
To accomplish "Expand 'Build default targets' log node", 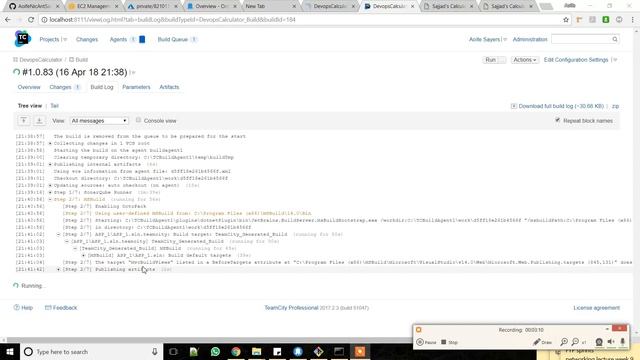I will click(84, 255).
